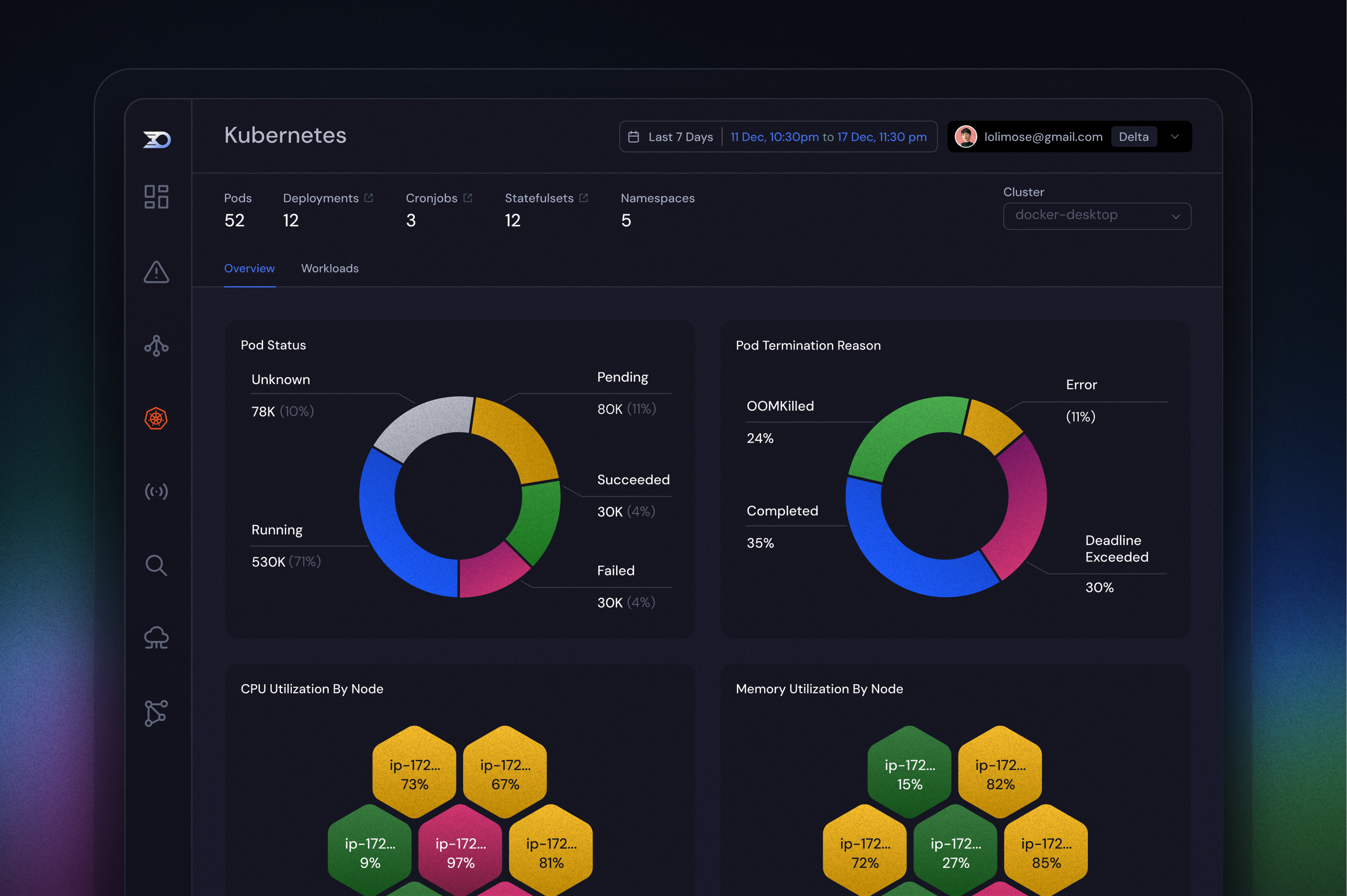Image resolution: width=1347 pixels, height=896 pixels.
Task: Click the pink 97% CPU node hexagon
Action: point(461,853)
